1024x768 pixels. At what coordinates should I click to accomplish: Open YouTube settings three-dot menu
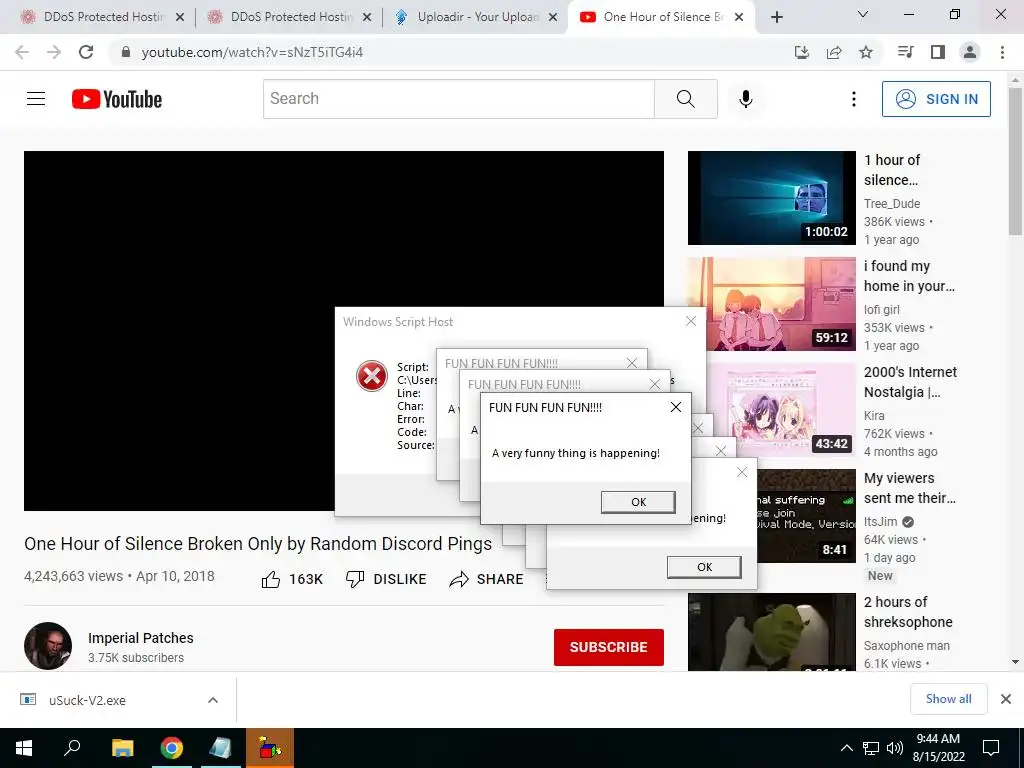click(x=854, y=99)
